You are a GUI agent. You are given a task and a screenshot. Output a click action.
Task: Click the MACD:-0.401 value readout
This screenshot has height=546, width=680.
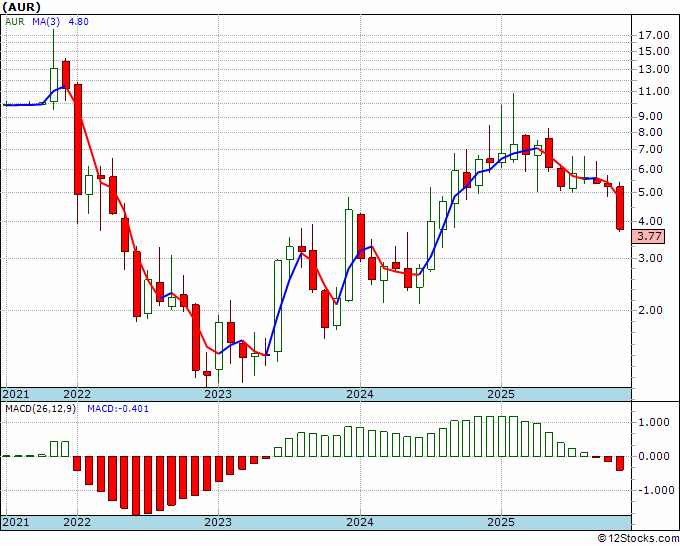click(x=118, y=409)
